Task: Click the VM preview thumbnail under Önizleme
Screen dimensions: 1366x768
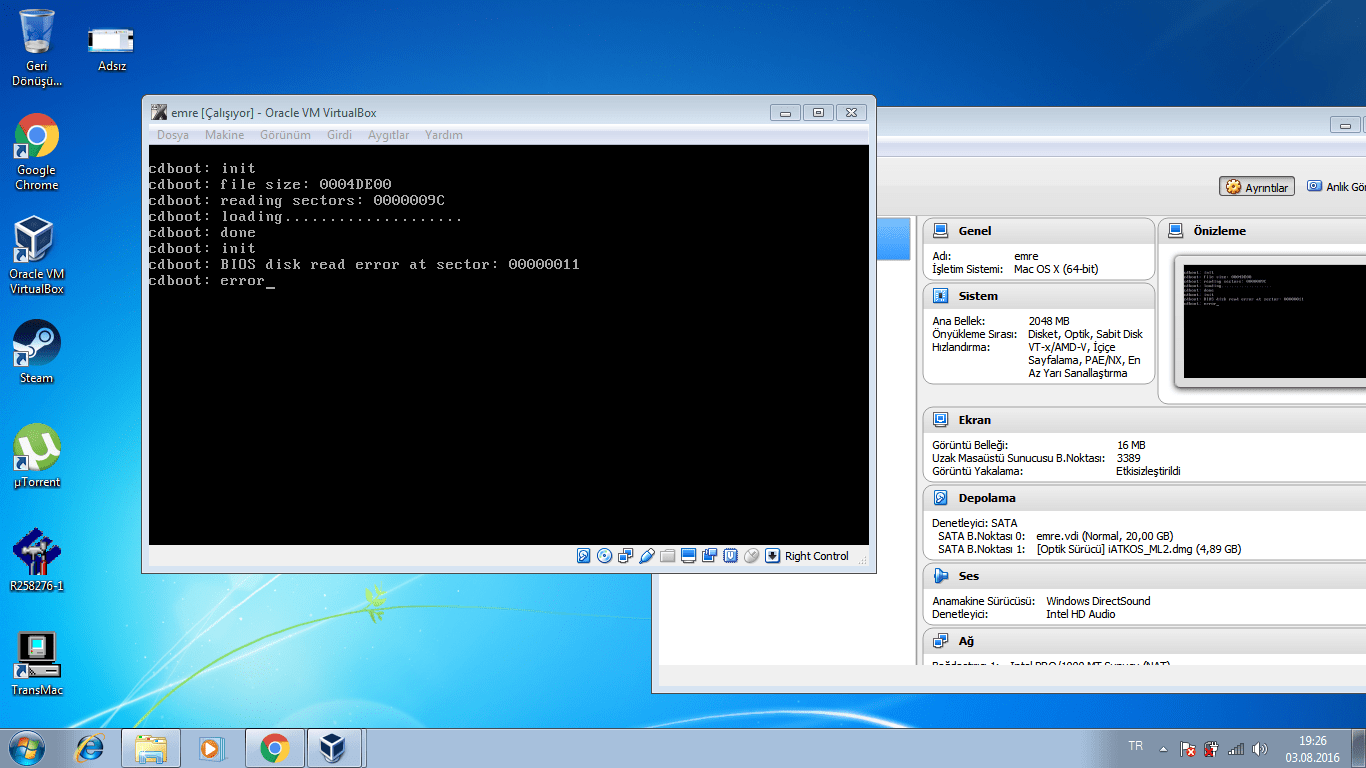Action: pyautogui.click(x=1275, y=322)
